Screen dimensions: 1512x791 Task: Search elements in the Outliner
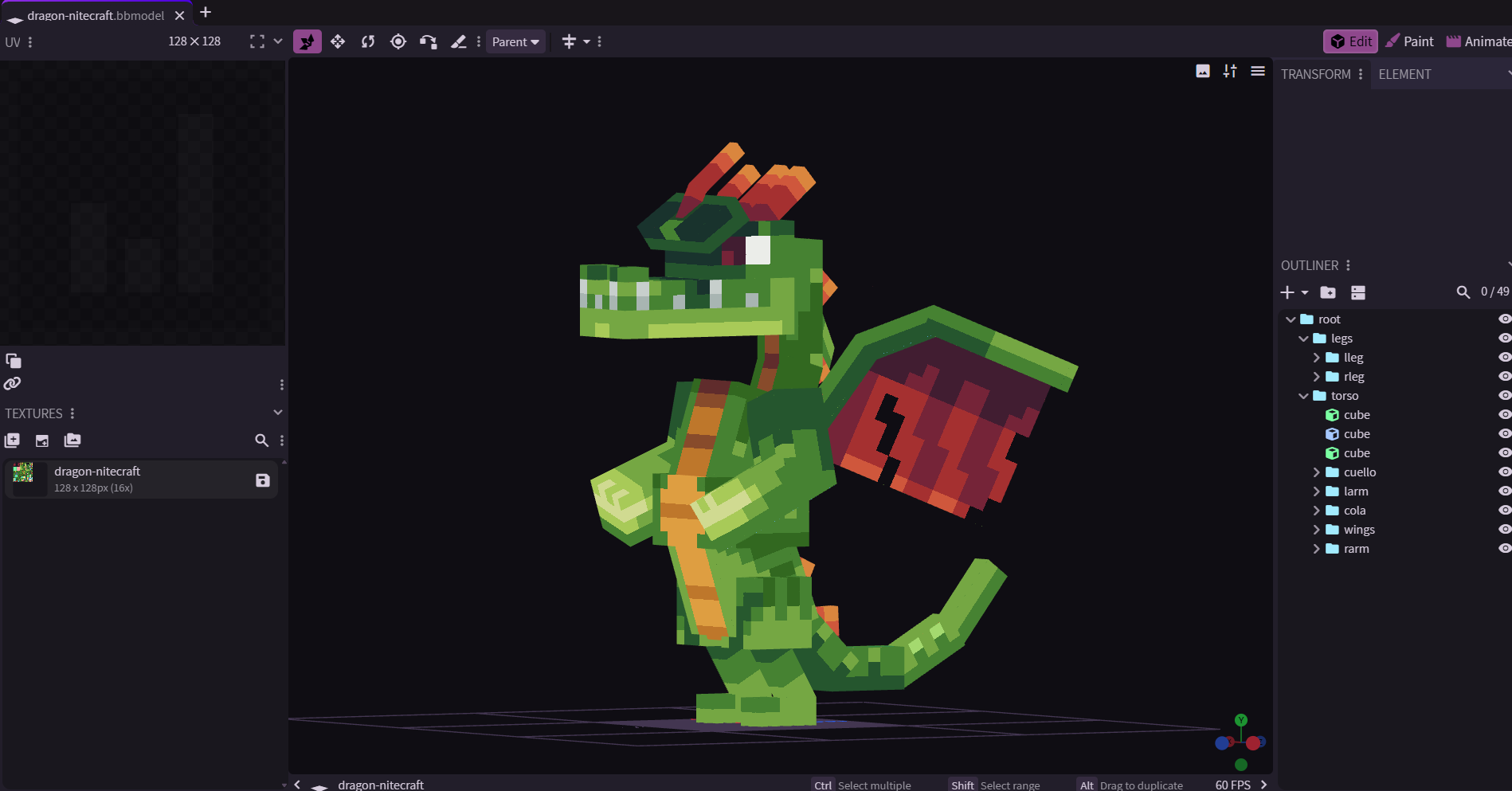(x=1463, y=292)
